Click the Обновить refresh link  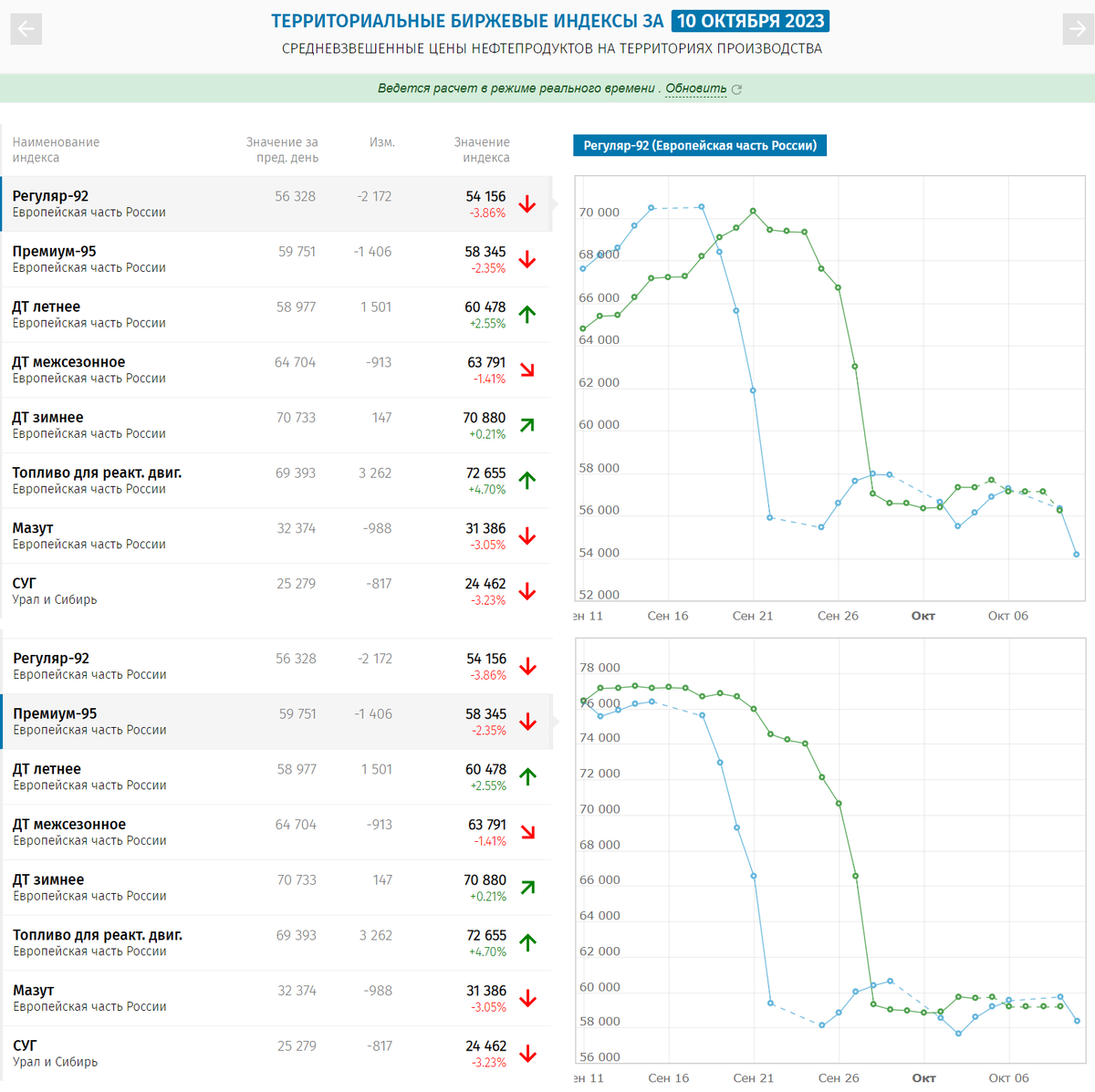[695, 88]
